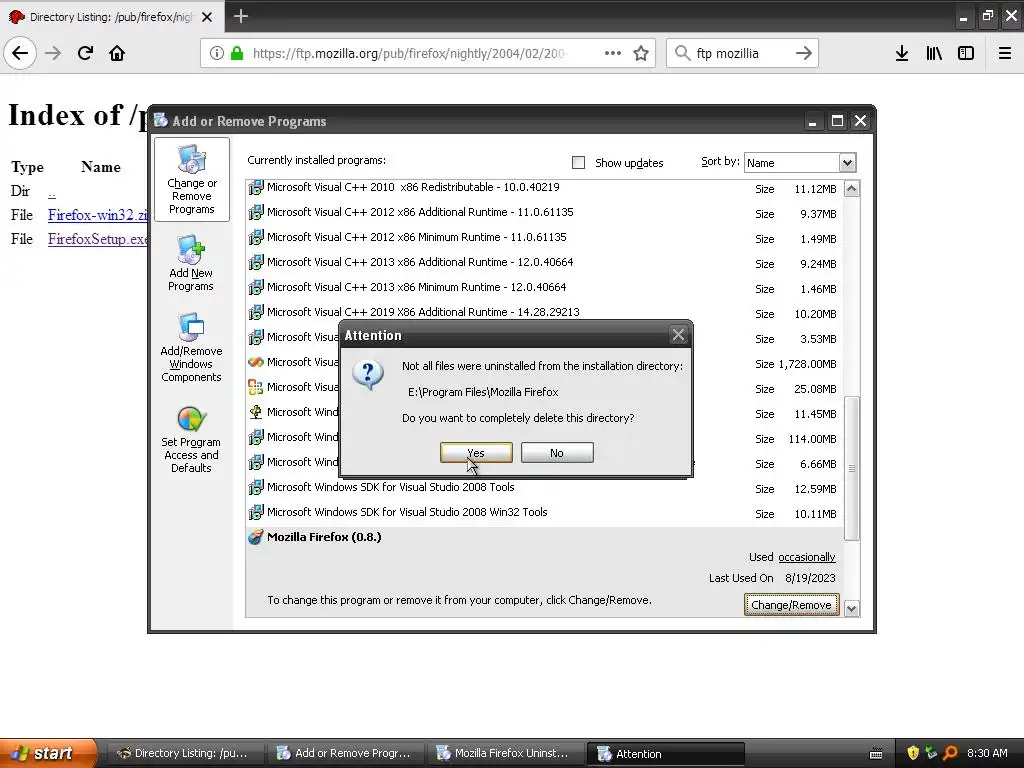
Task: Click No in the Attention dialog
Action: [x=557, y=453]
